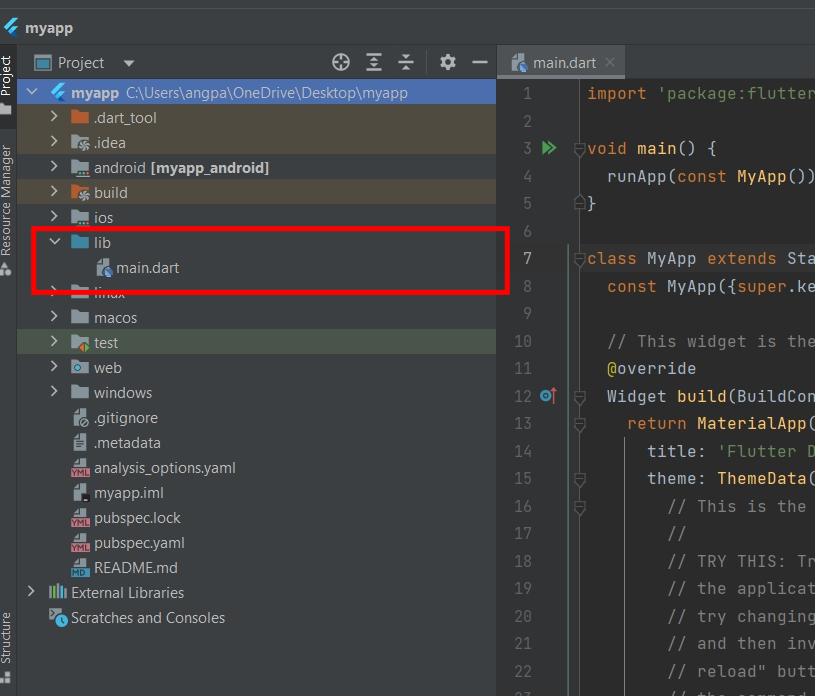
Task: Click the Flutter icon next to myapp title
Action: (x=12, y=27)
